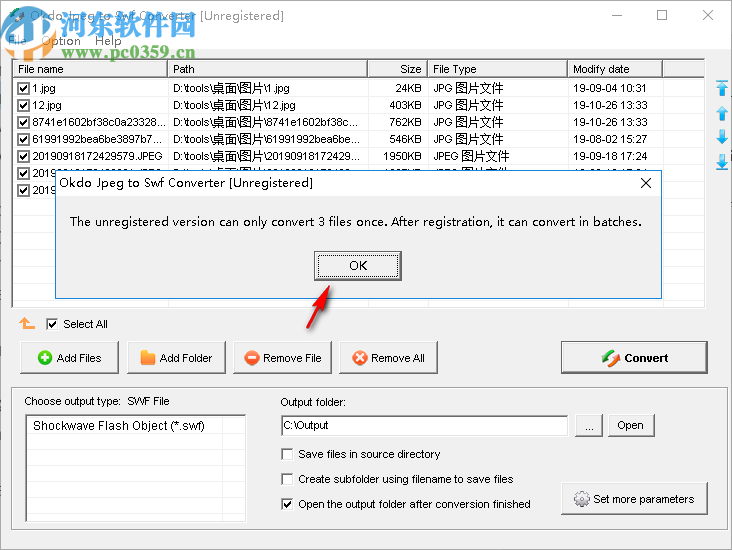Click the orange up-level arrow icon near Select All
This screenshot has height=550, width=732.
[27, 323]
